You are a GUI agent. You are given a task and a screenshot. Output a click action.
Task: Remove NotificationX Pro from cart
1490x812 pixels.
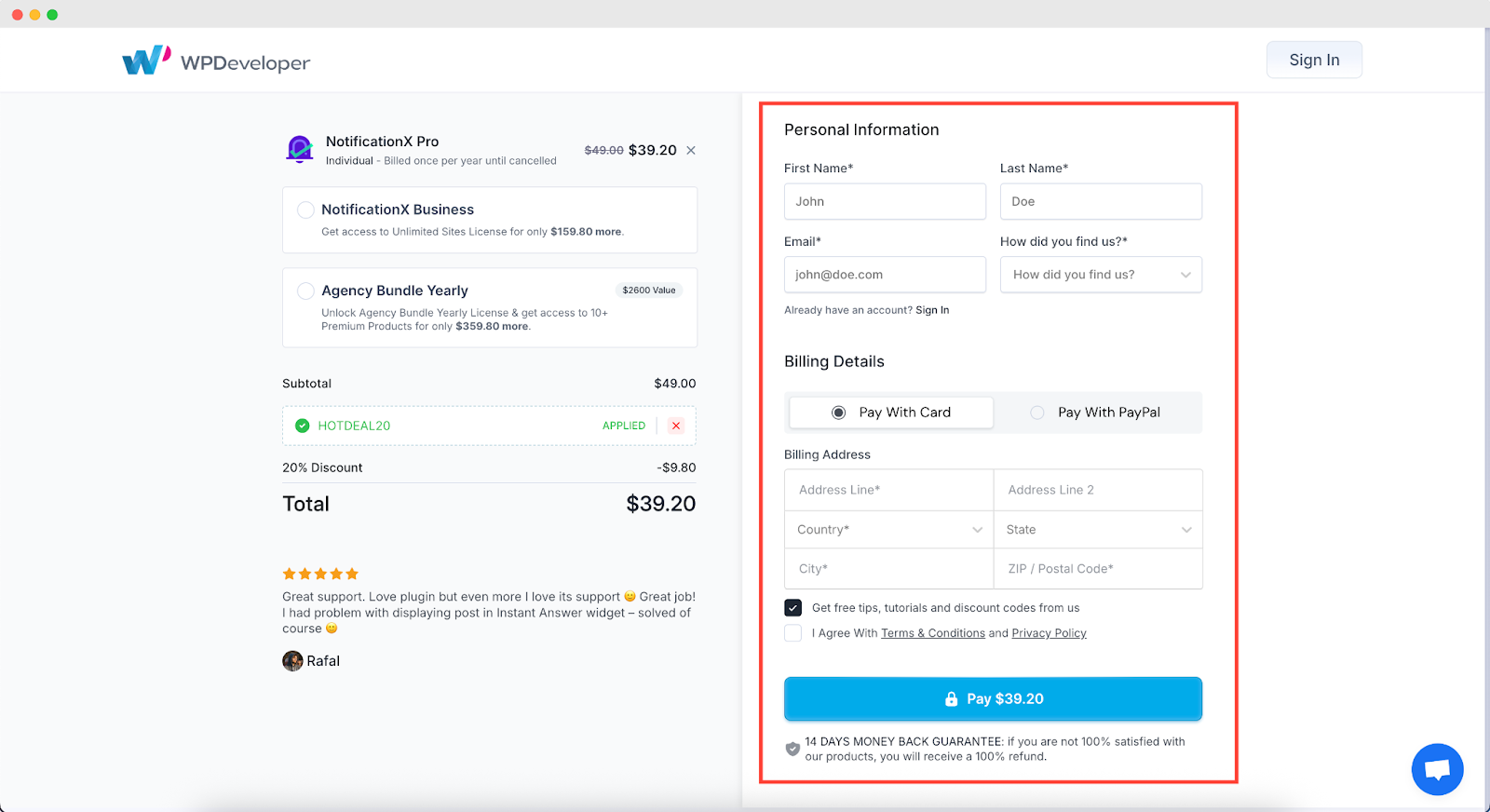691,150
